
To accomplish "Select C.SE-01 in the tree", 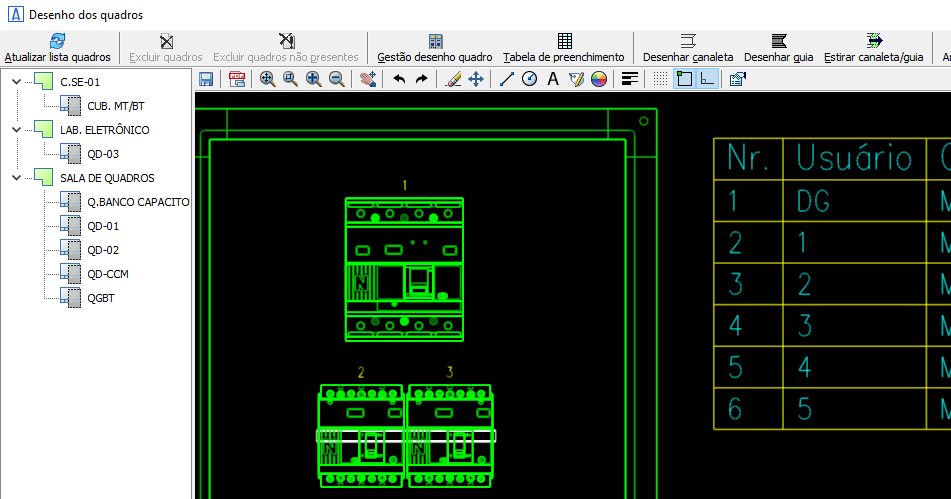I will pos(80,82).
